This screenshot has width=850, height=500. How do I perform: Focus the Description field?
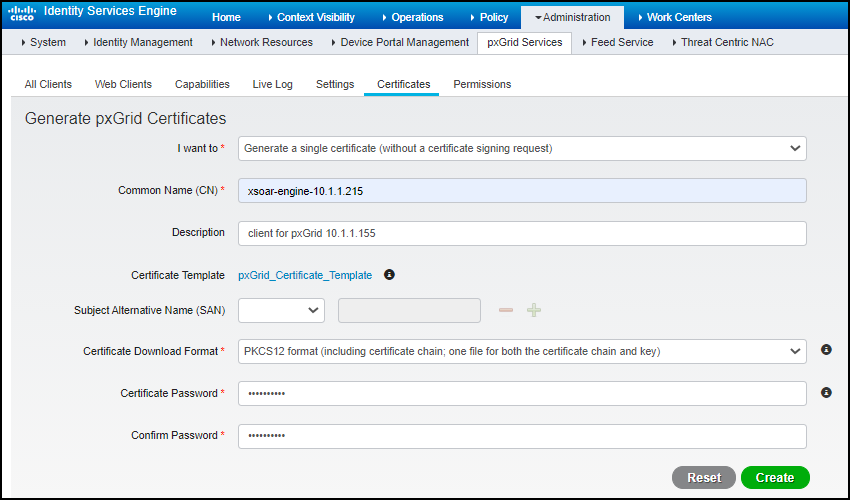pyautogui.click(x=522, y=233)
